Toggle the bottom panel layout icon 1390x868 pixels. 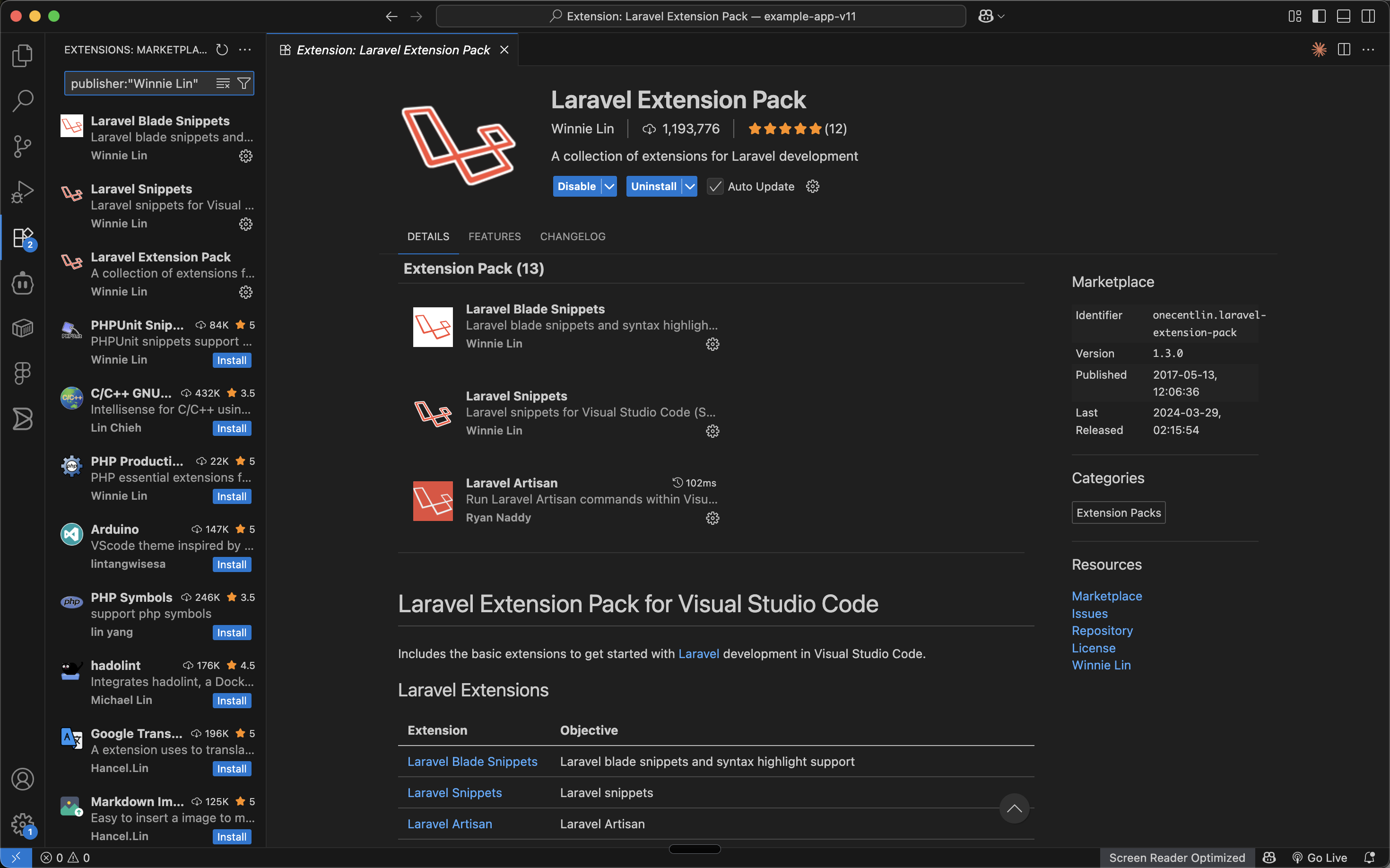tap(1344, 16)
